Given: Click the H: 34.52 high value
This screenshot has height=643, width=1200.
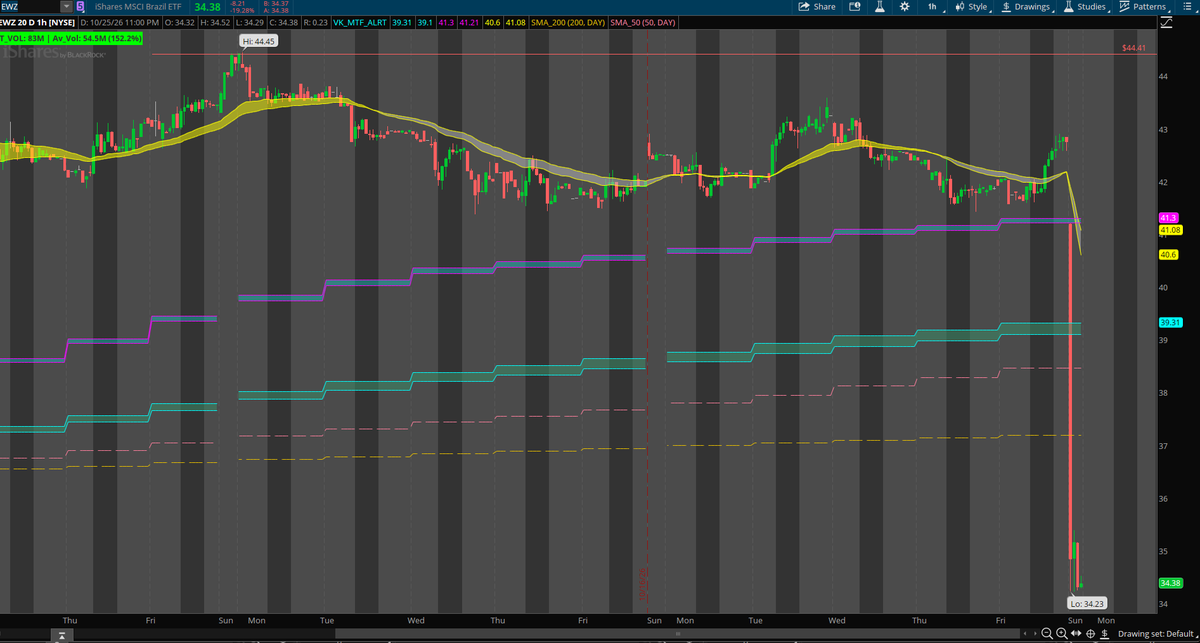Looking at the screenshot, I should (215, 22).
